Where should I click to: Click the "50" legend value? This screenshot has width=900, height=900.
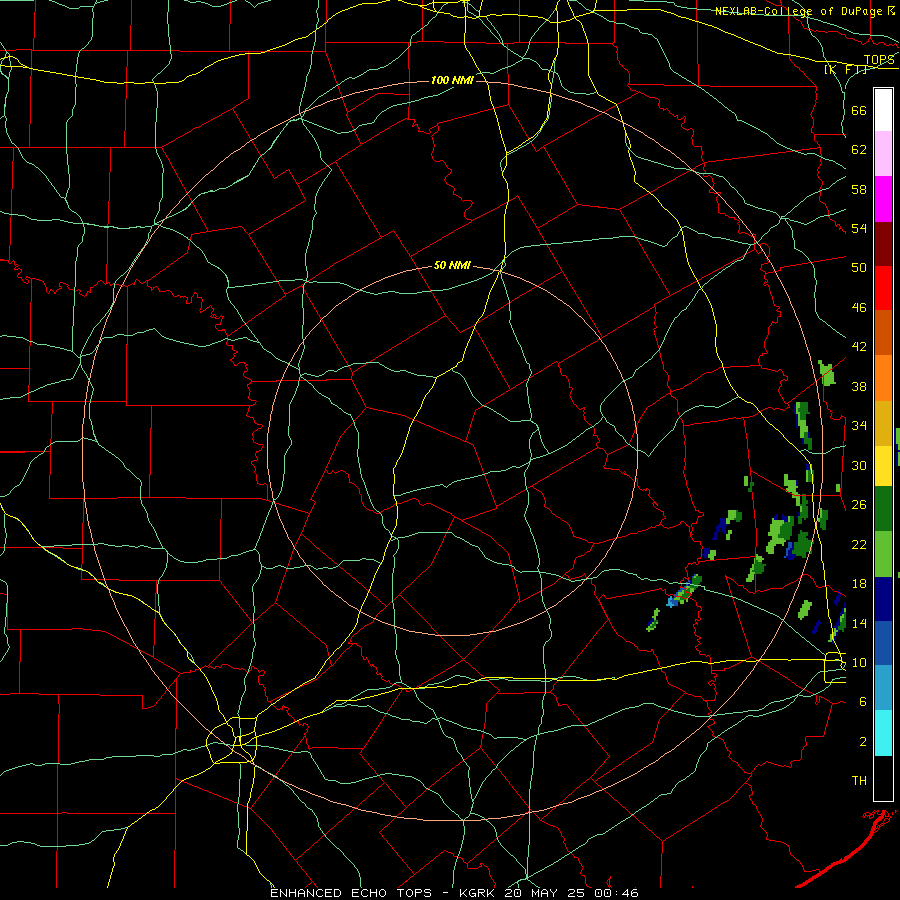tap(859, 268)
